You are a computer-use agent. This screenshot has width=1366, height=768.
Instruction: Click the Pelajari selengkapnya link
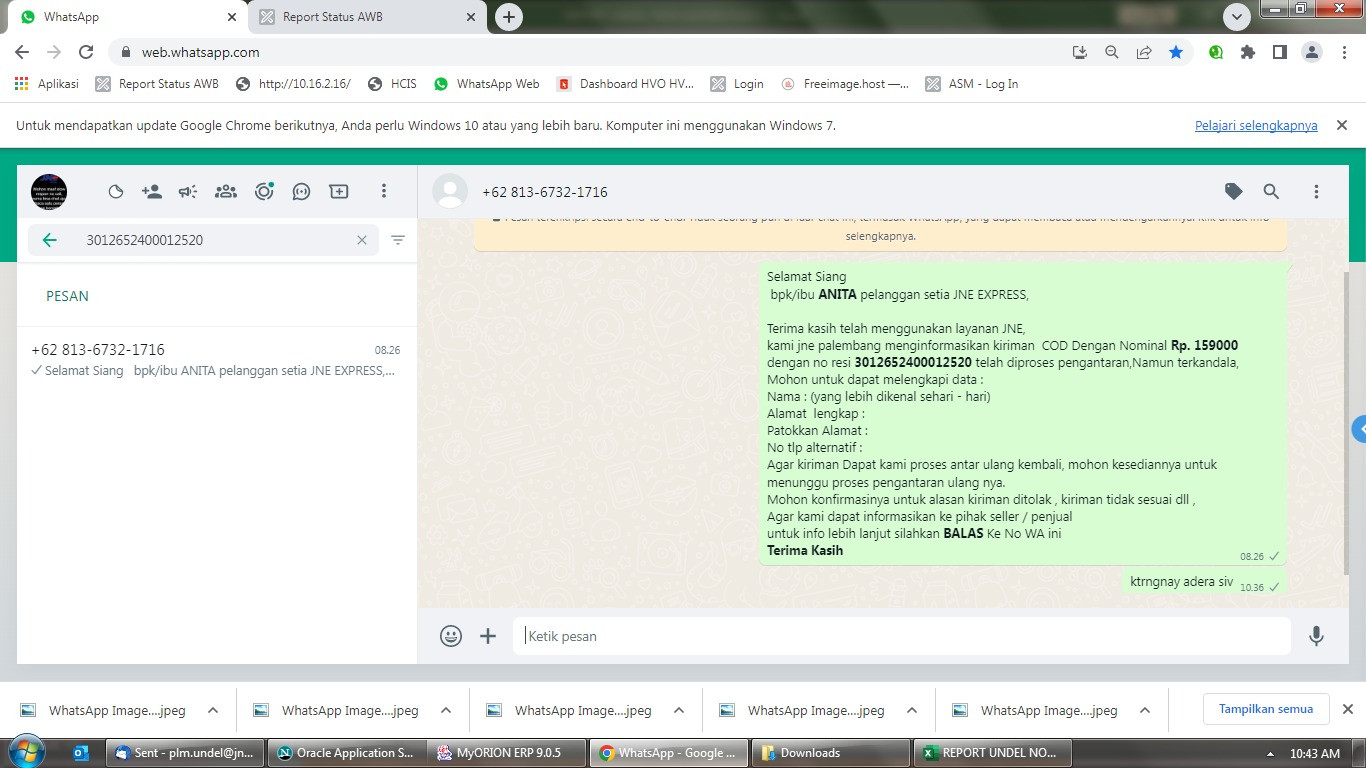1256,125
